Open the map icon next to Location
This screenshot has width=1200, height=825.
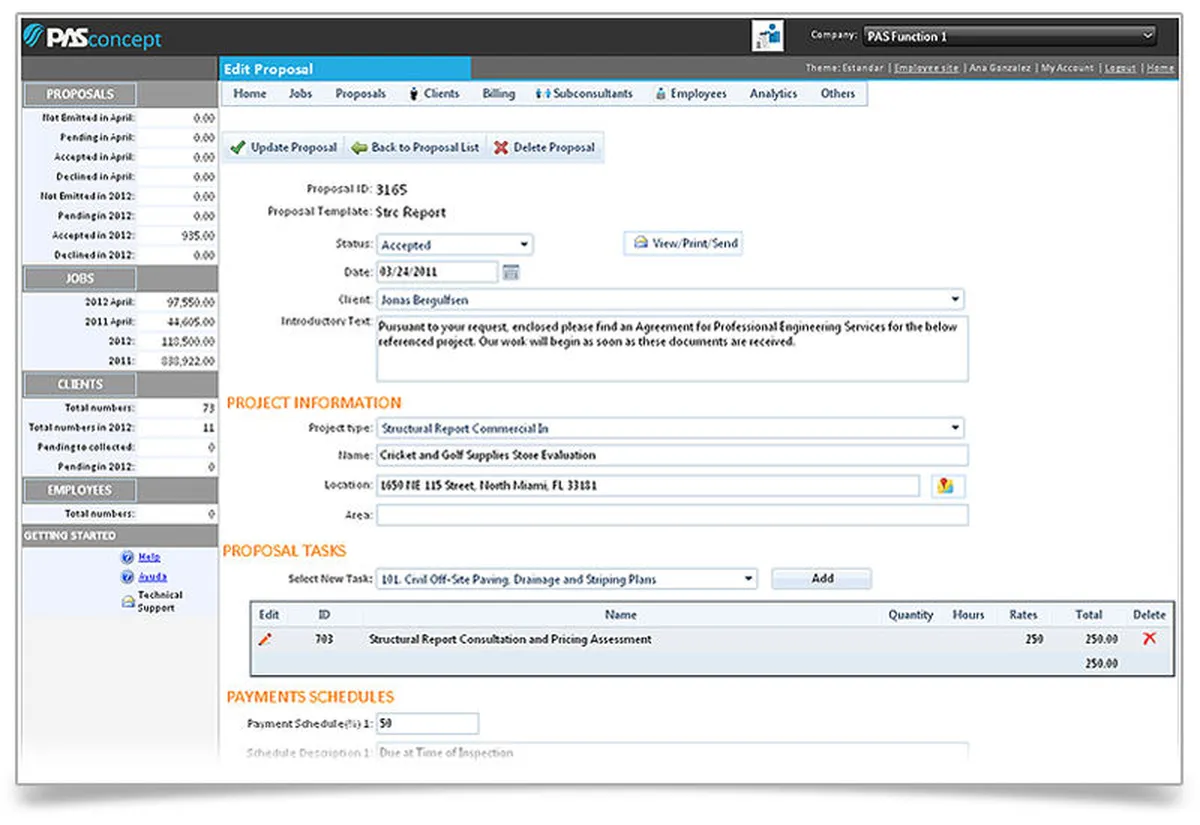coord(945,486)
